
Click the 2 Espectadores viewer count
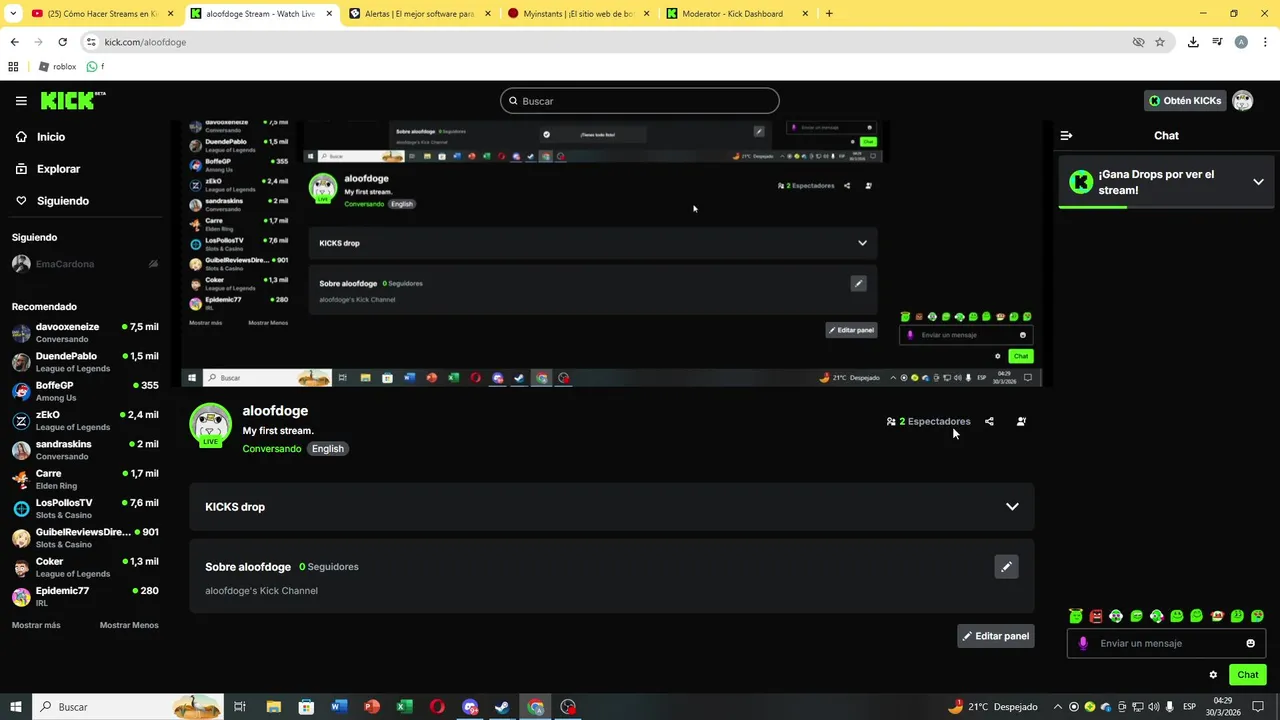[928, 421]
